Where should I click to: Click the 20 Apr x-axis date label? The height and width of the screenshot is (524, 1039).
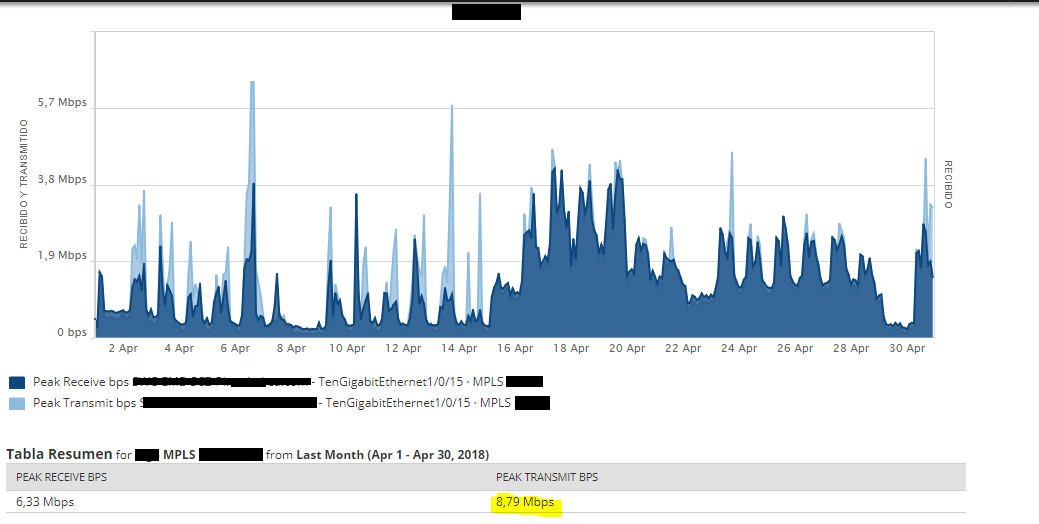(x=627, y=348)
